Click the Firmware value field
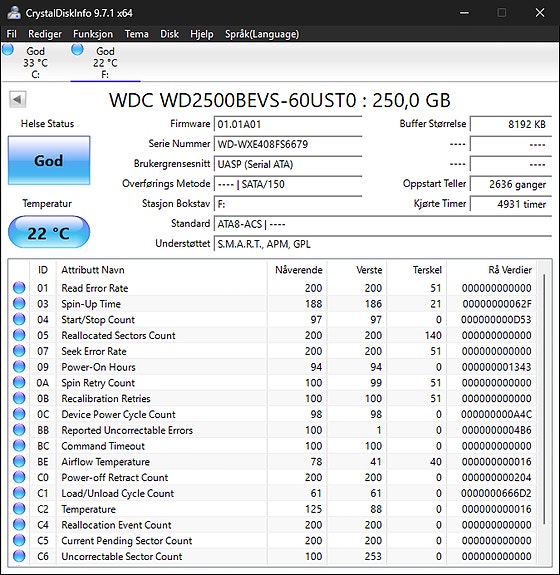This screenshot has height=575, width=560. (x=288, y=124)
